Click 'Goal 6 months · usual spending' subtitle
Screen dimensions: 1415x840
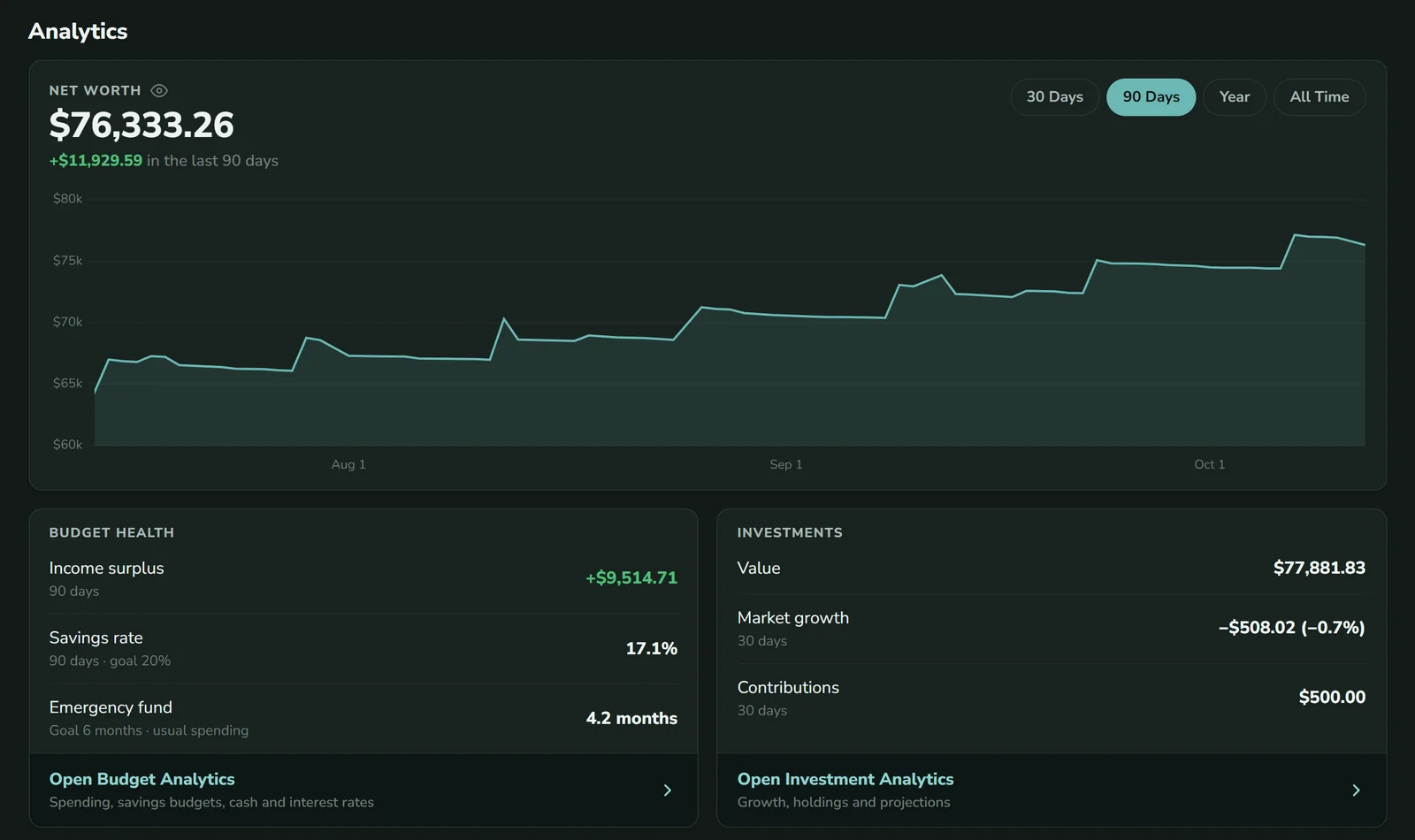pyautogui.click(x=149, y=730)
